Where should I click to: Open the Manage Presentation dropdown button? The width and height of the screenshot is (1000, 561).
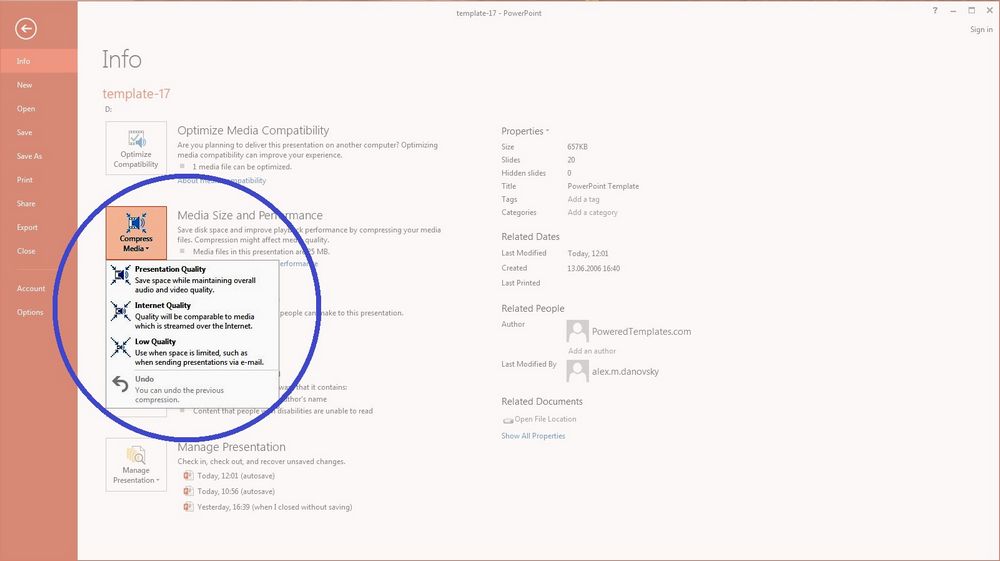pos(136,464)
